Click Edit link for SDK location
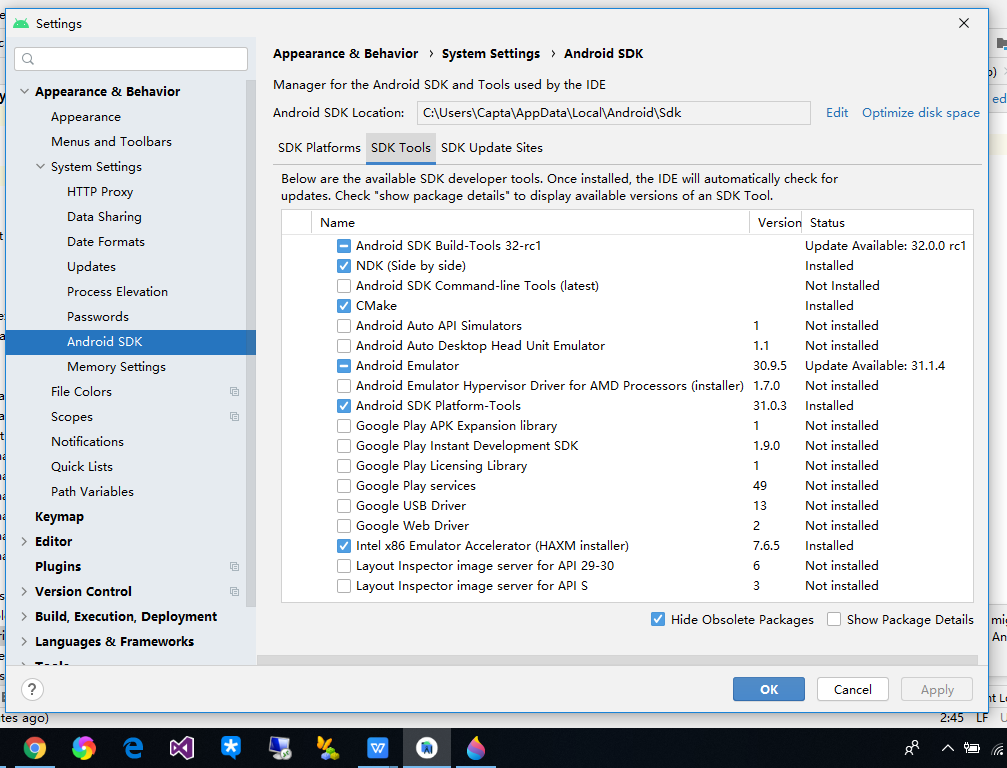This screenshot has height=768, width=1007. point(837,113)
